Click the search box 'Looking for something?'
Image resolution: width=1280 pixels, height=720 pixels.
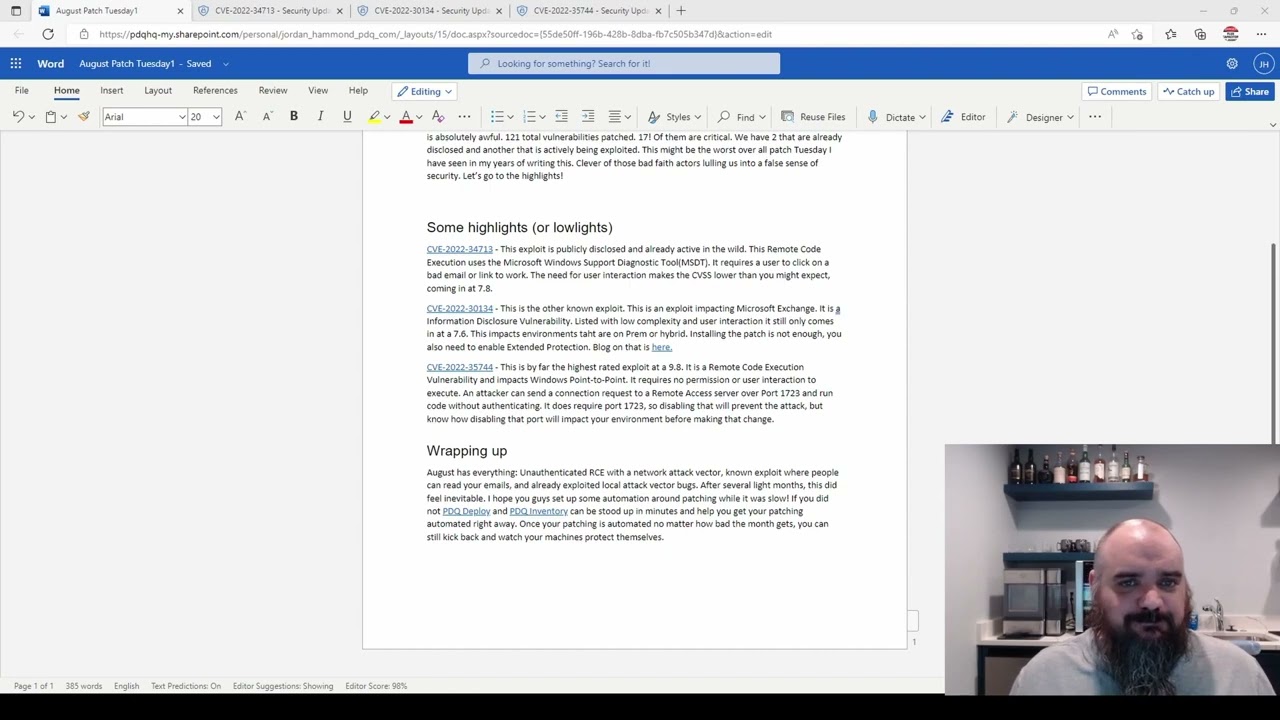click(x=624, y=63)
